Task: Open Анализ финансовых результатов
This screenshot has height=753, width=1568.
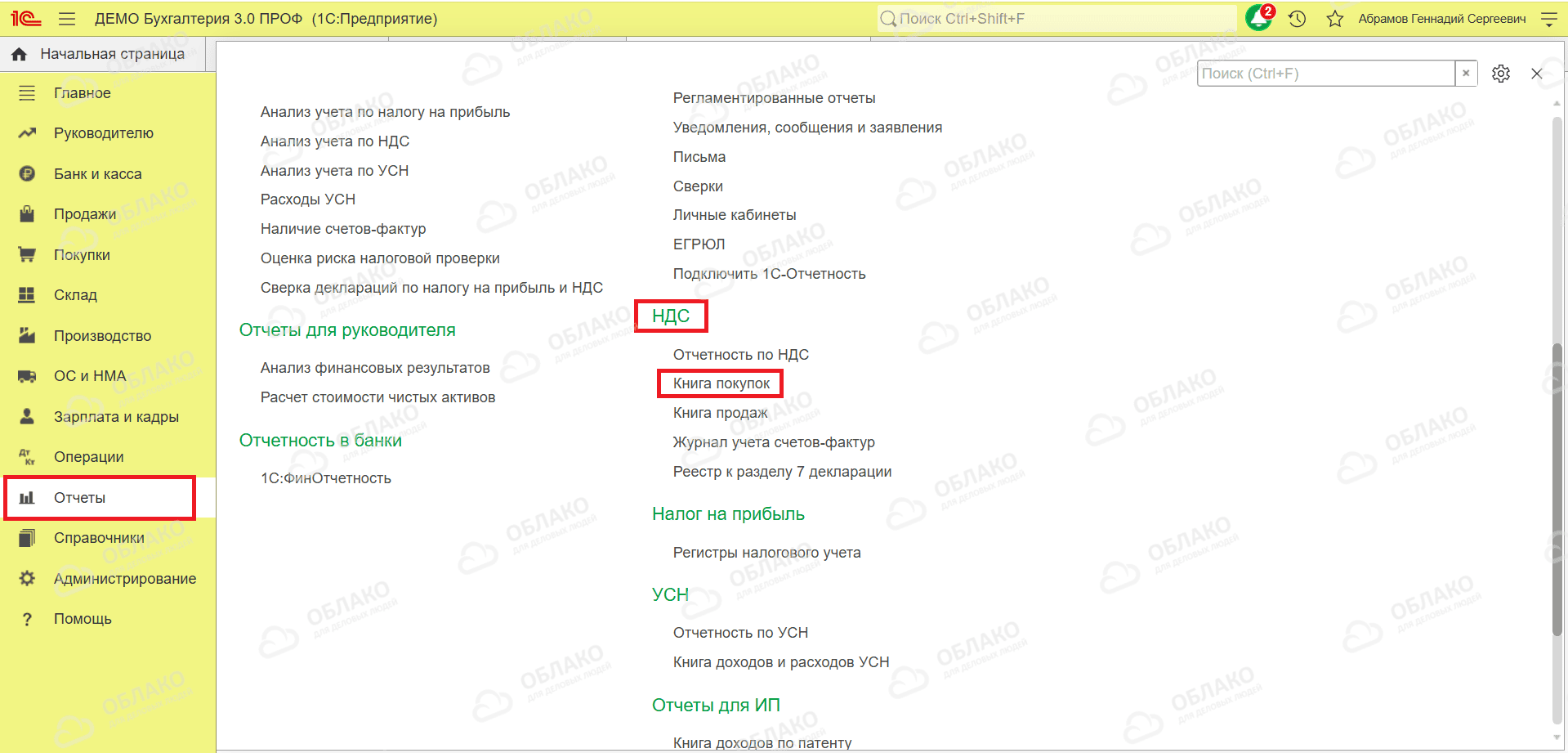Action: tap(375, 368)
